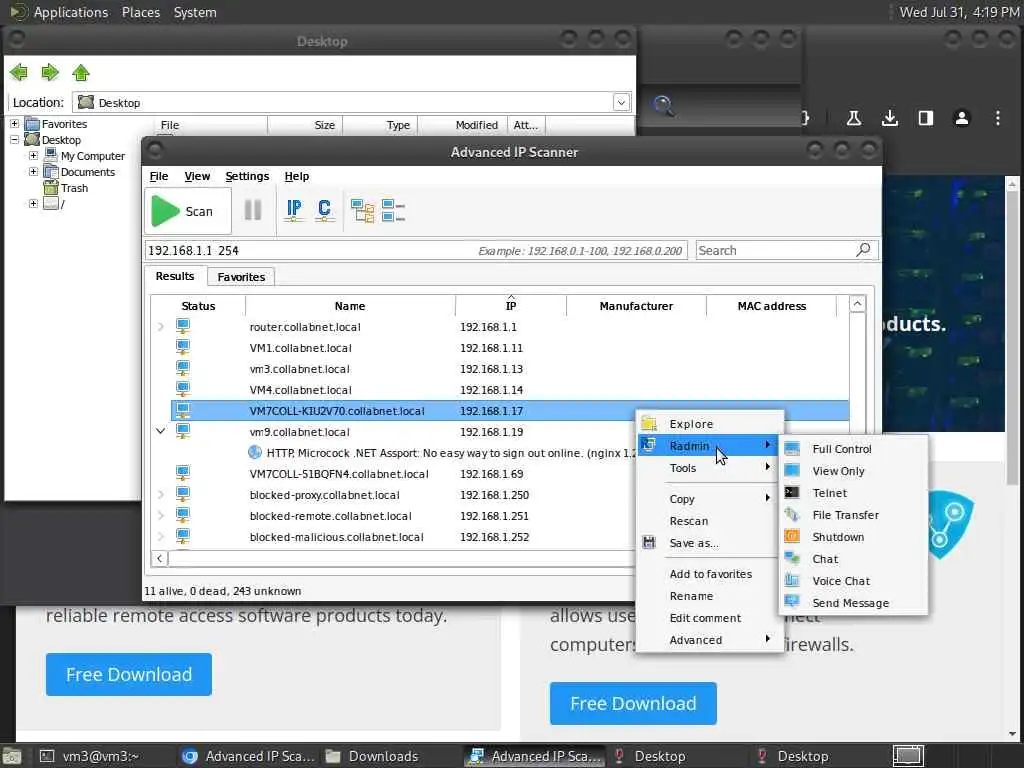Screen dimensions: 1024x768
Task: Click Rename in the context menu
Action: coord(710,596)
